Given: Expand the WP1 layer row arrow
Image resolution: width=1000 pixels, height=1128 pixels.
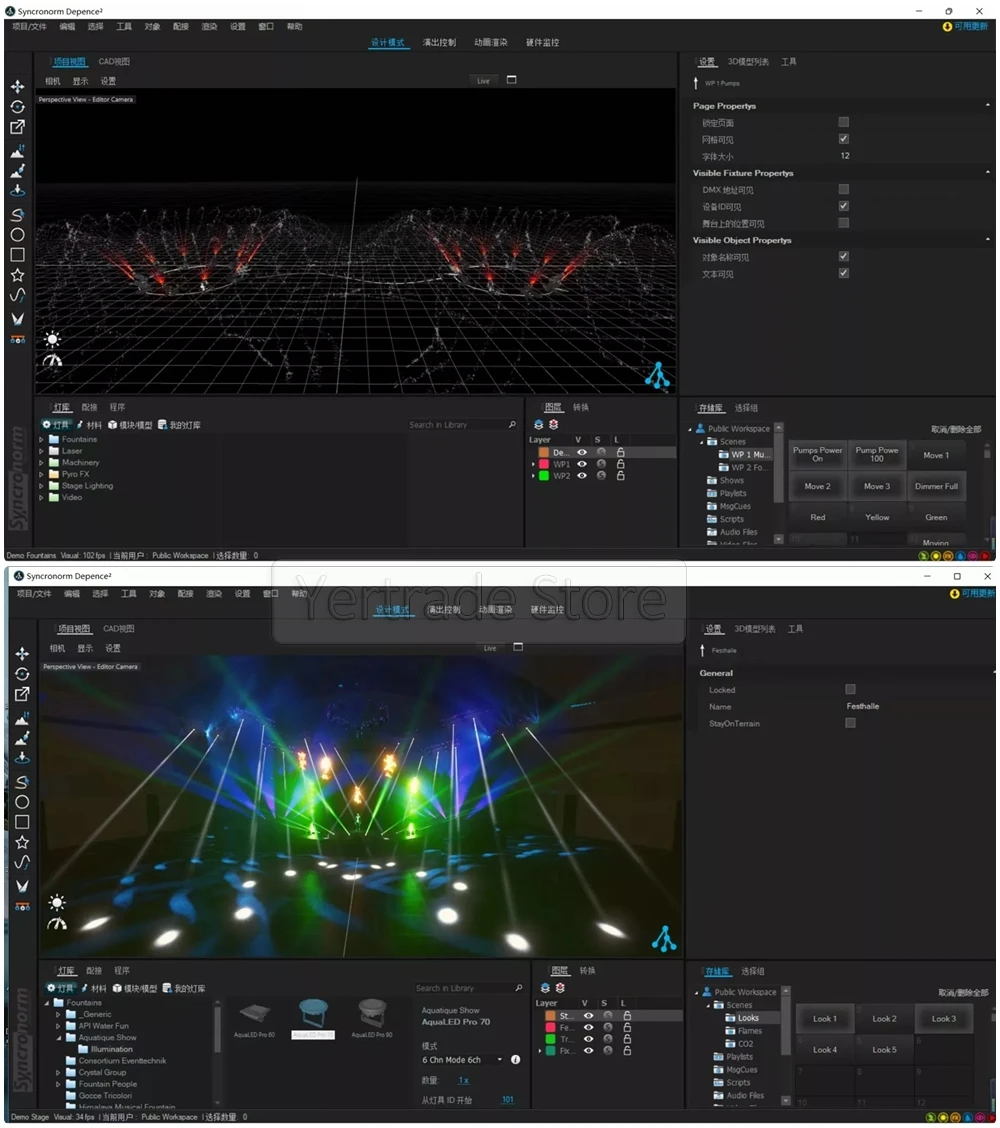Looking at the screenshot, I should tap(533, 465).
